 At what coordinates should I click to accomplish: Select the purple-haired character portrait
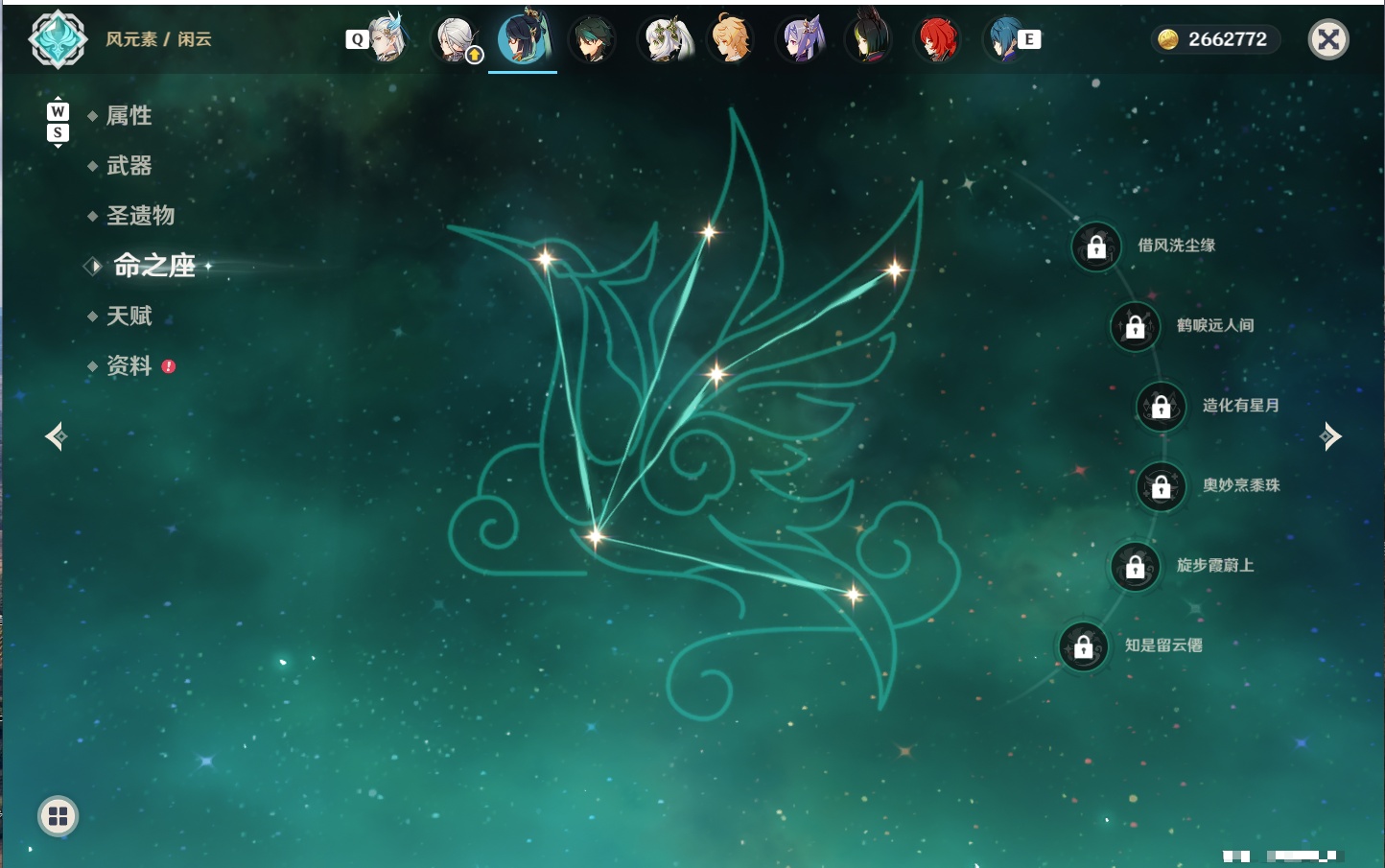pyautogui.click(x=800, y=39)
